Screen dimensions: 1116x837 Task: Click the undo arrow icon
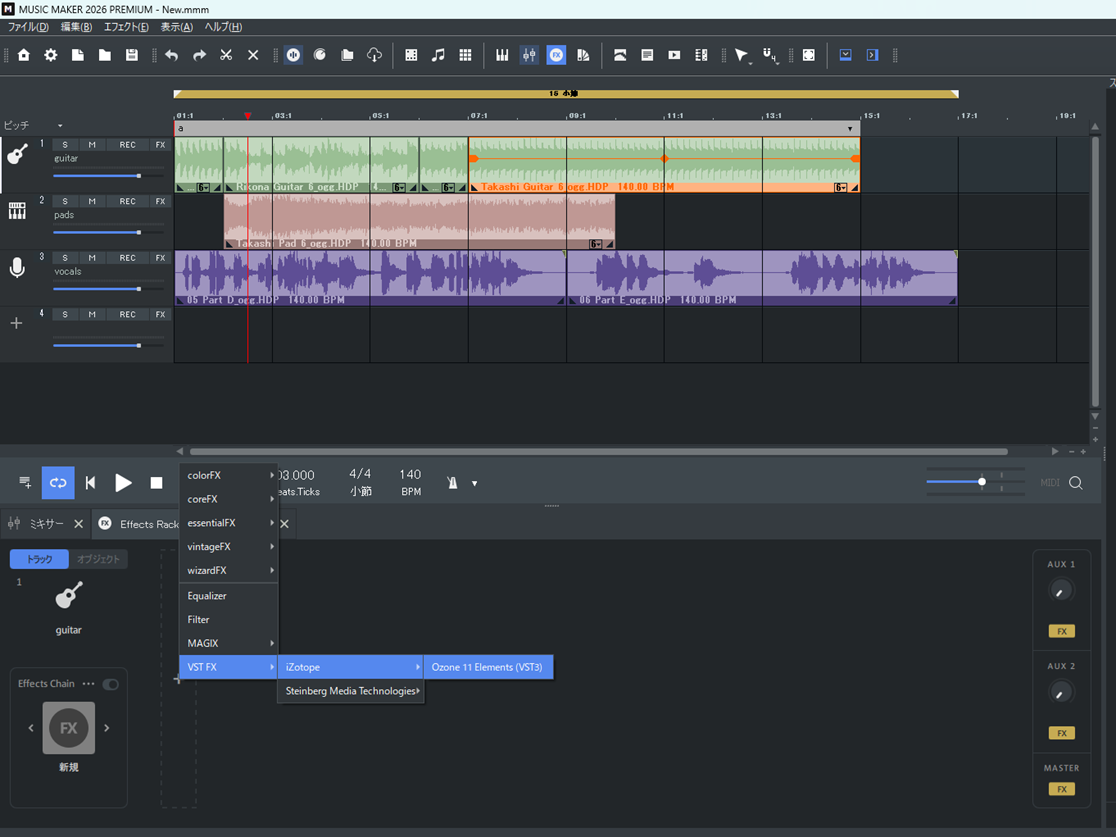tap(172, 56)
